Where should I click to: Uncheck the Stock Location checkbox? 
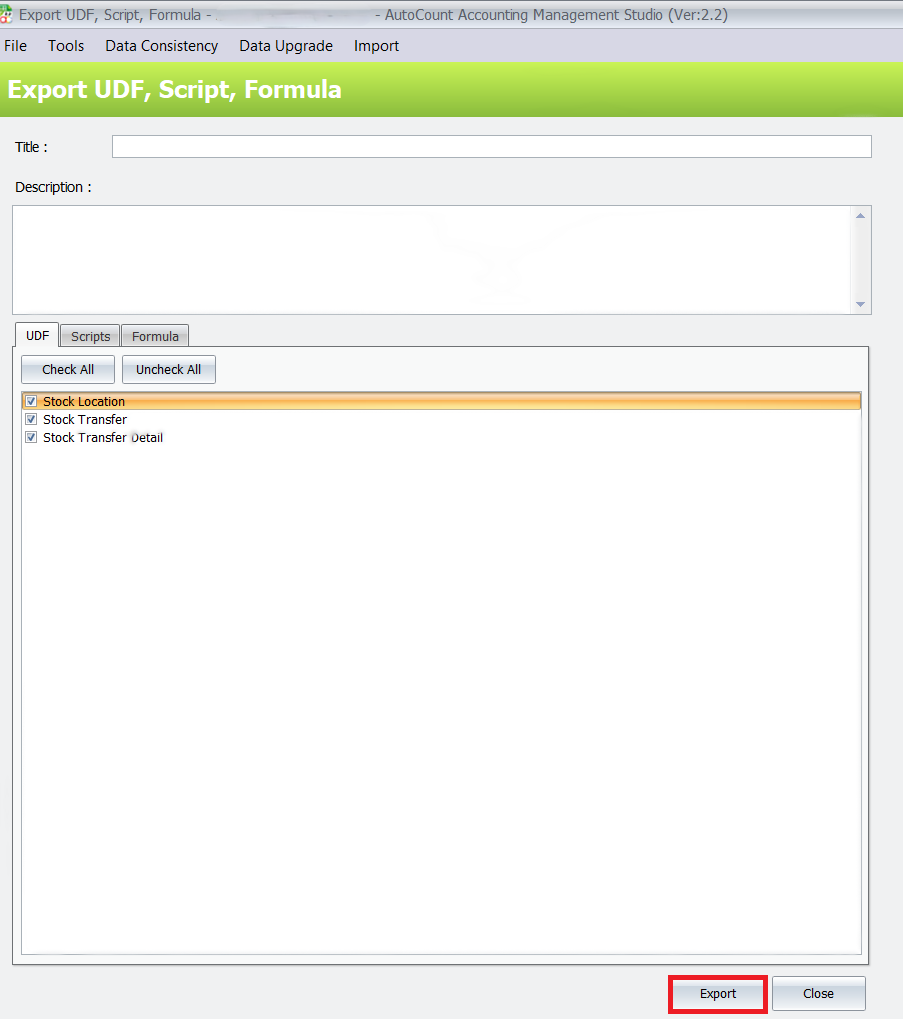point(31,401)
